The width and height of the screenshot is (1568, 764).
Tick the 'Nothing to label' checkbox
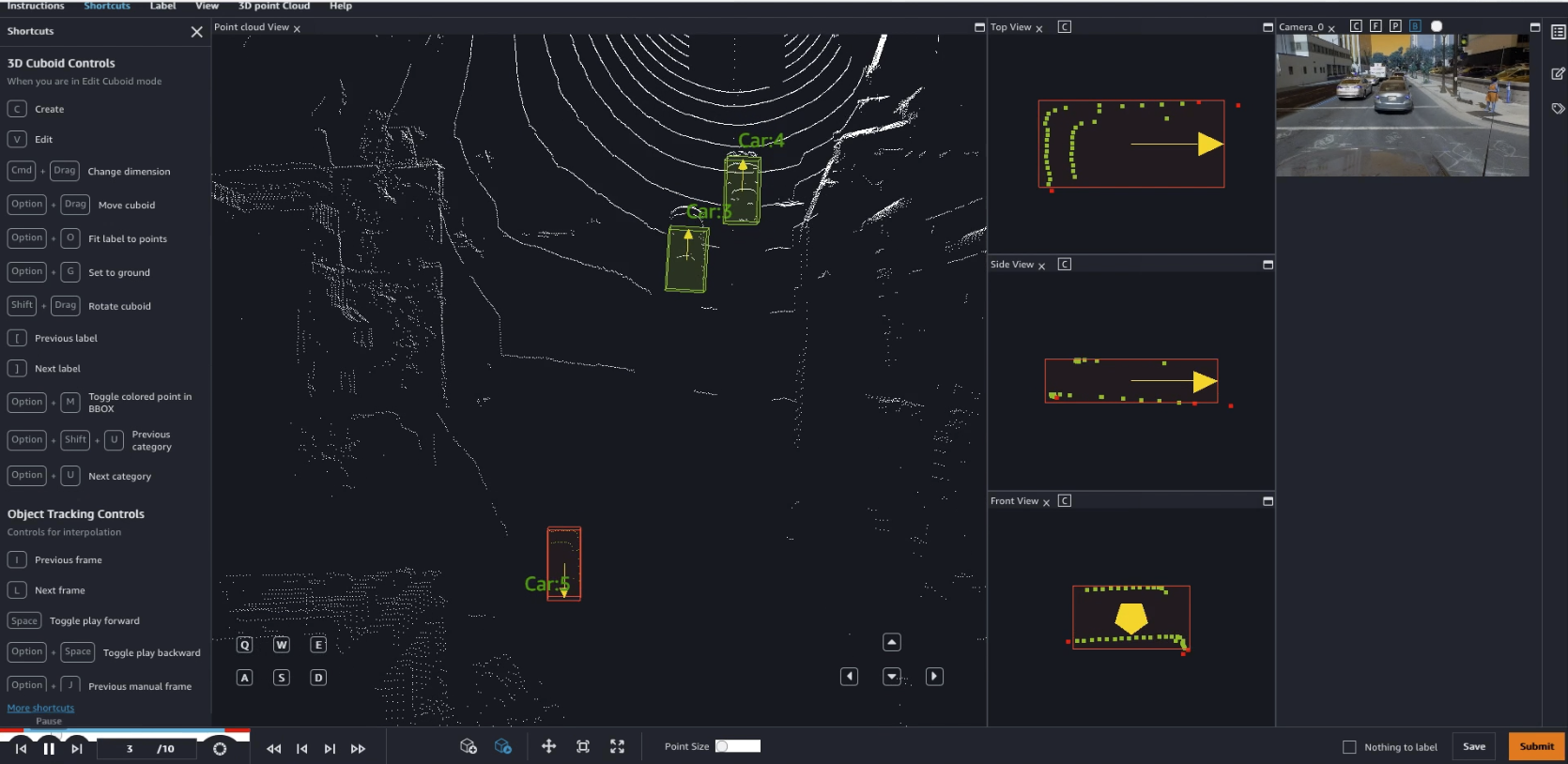(x=1349, y=747)
